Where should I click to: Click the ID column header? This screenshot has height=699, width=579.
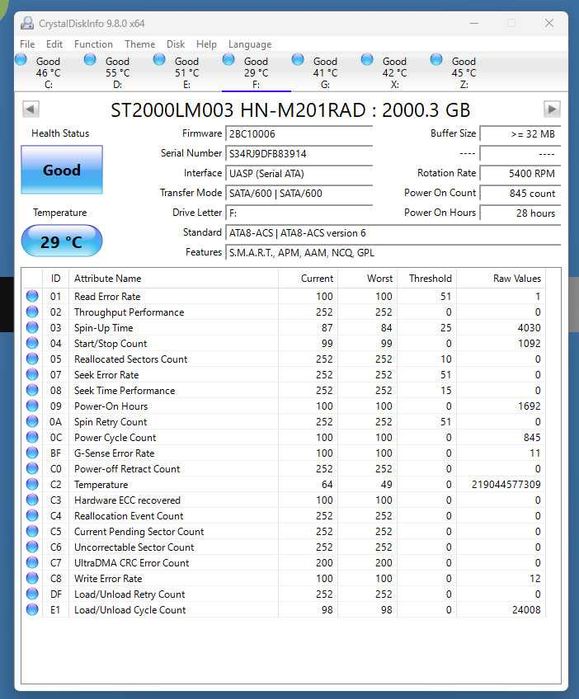click(x=55, y=279)
